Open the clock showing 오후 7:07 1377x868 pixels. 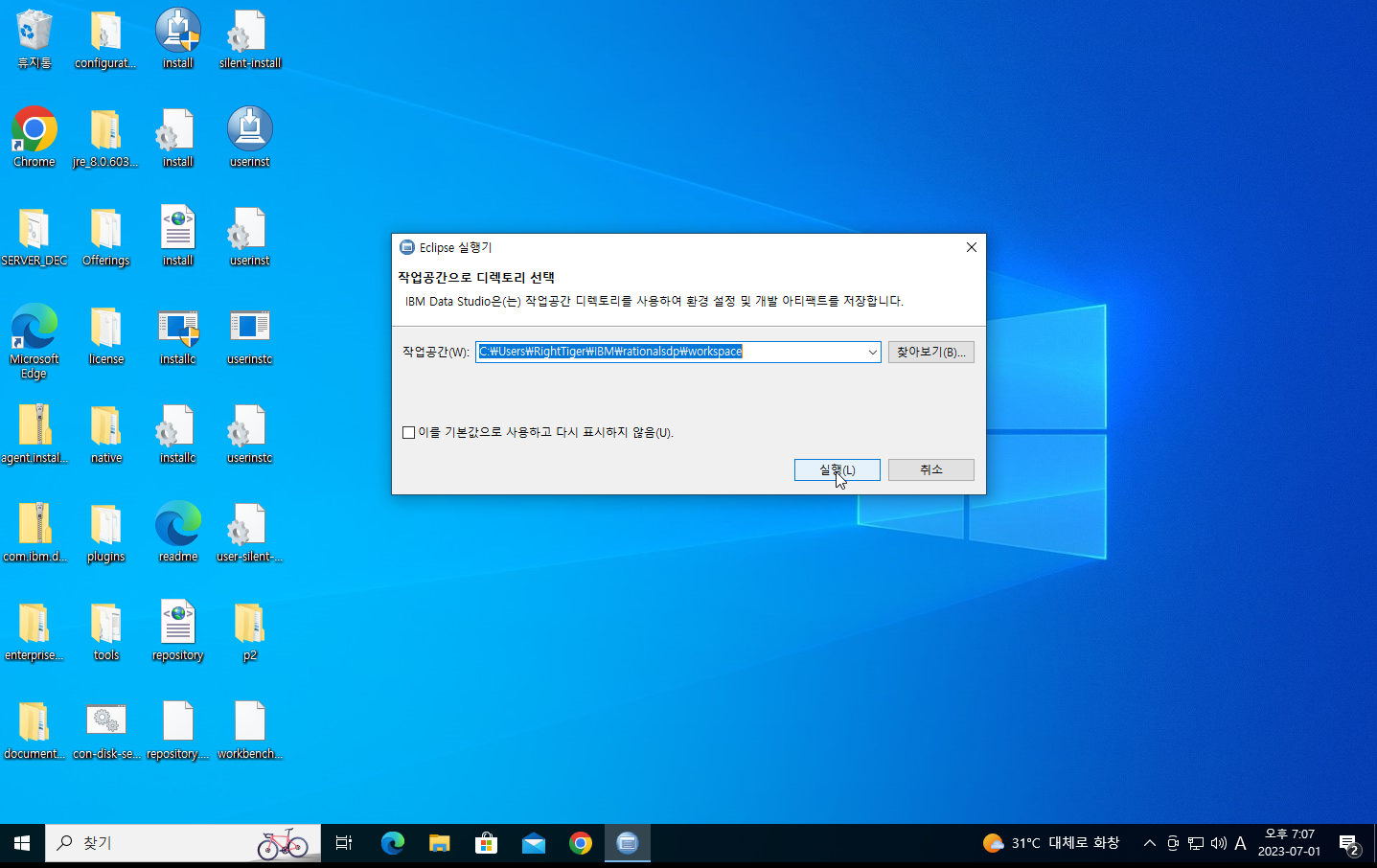pyautogui.click(x=1289, y=843)
